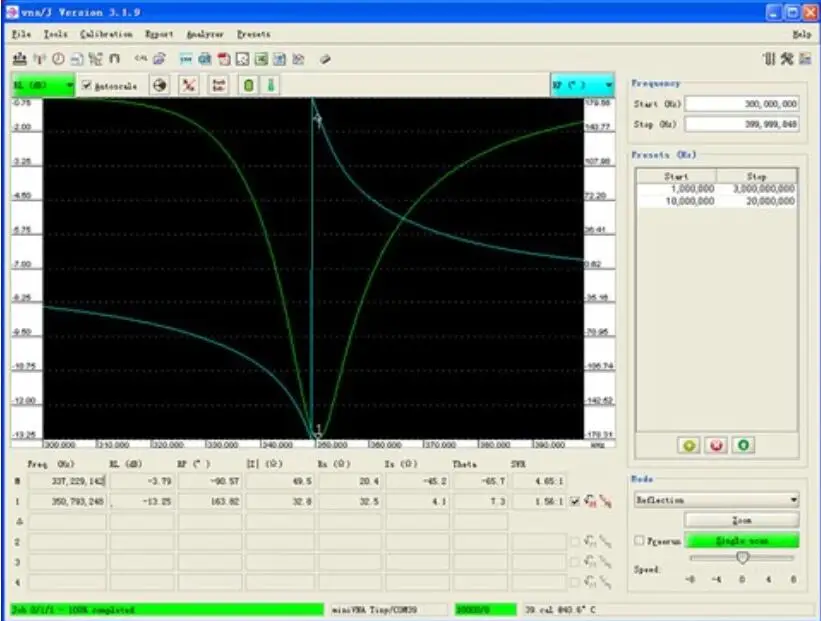
Task: Click the Speed slider handle
Action: (x=742, y=558)
